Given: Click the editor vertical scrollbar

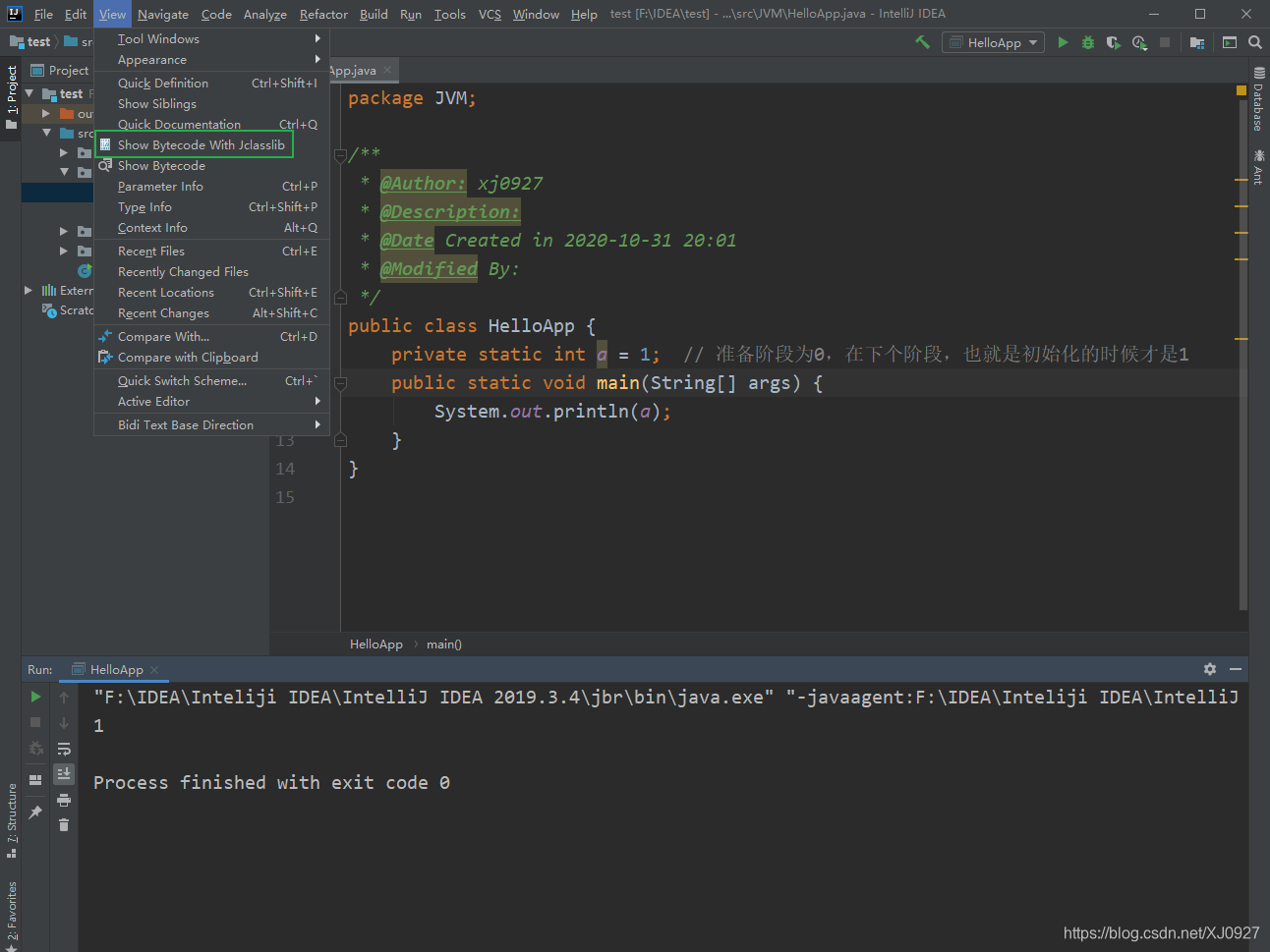Looking at the screenshot, I should click(1242, 354).
